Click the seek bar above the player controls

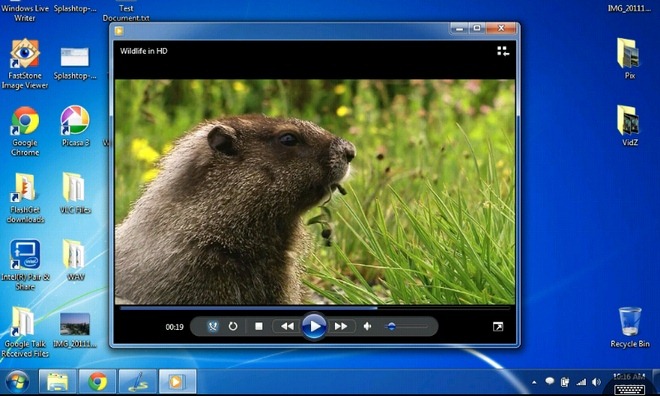(314, 308)
